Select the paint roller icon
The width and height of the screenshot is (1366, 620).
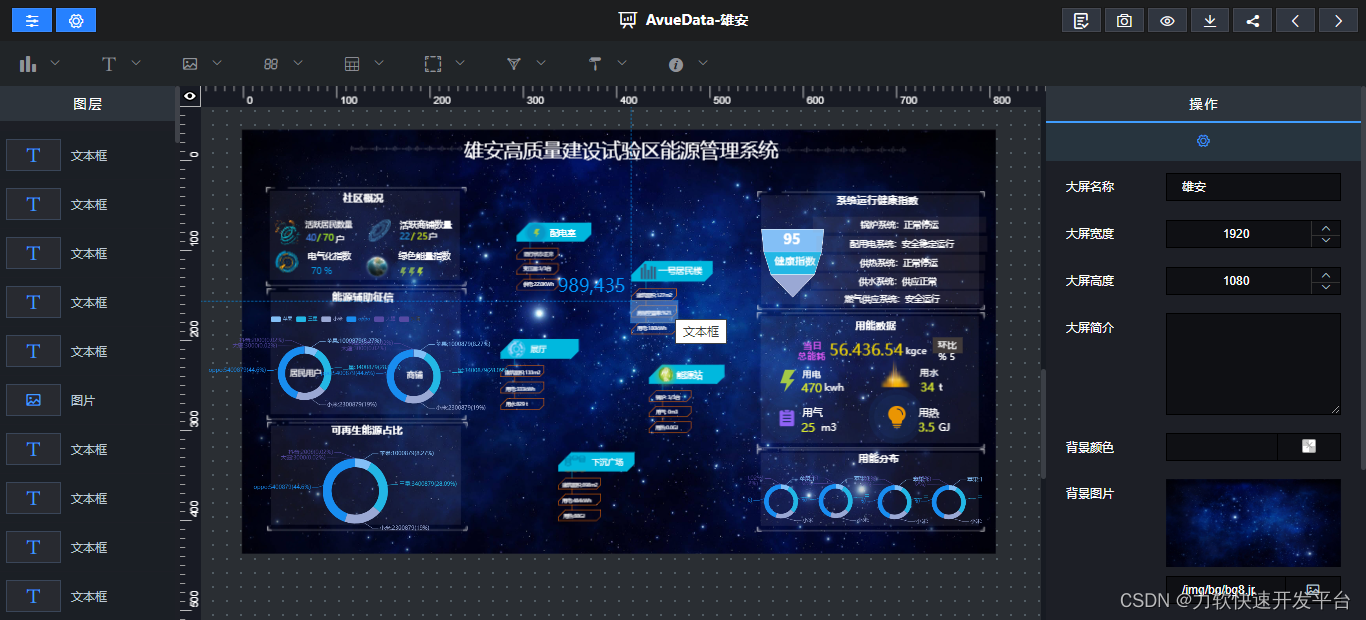[595, 64]
